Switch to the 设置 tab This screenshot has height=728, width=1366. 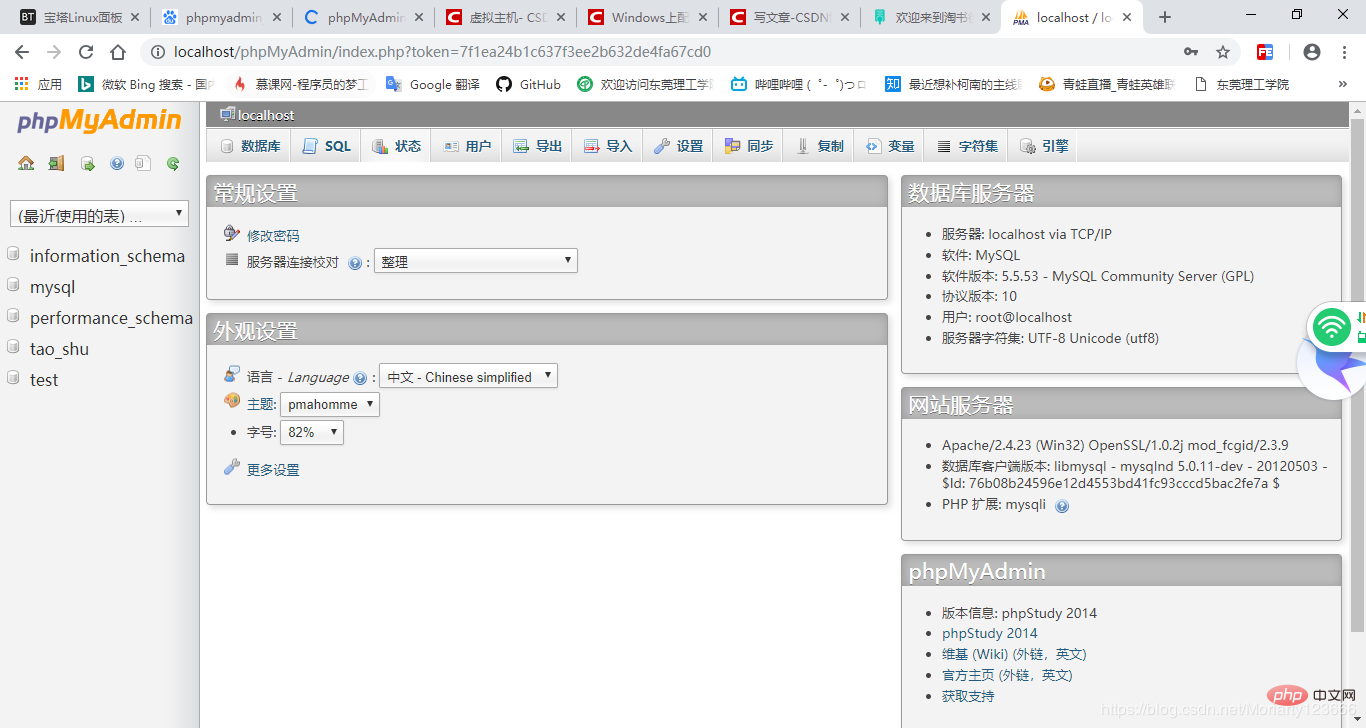coord(678,146)
